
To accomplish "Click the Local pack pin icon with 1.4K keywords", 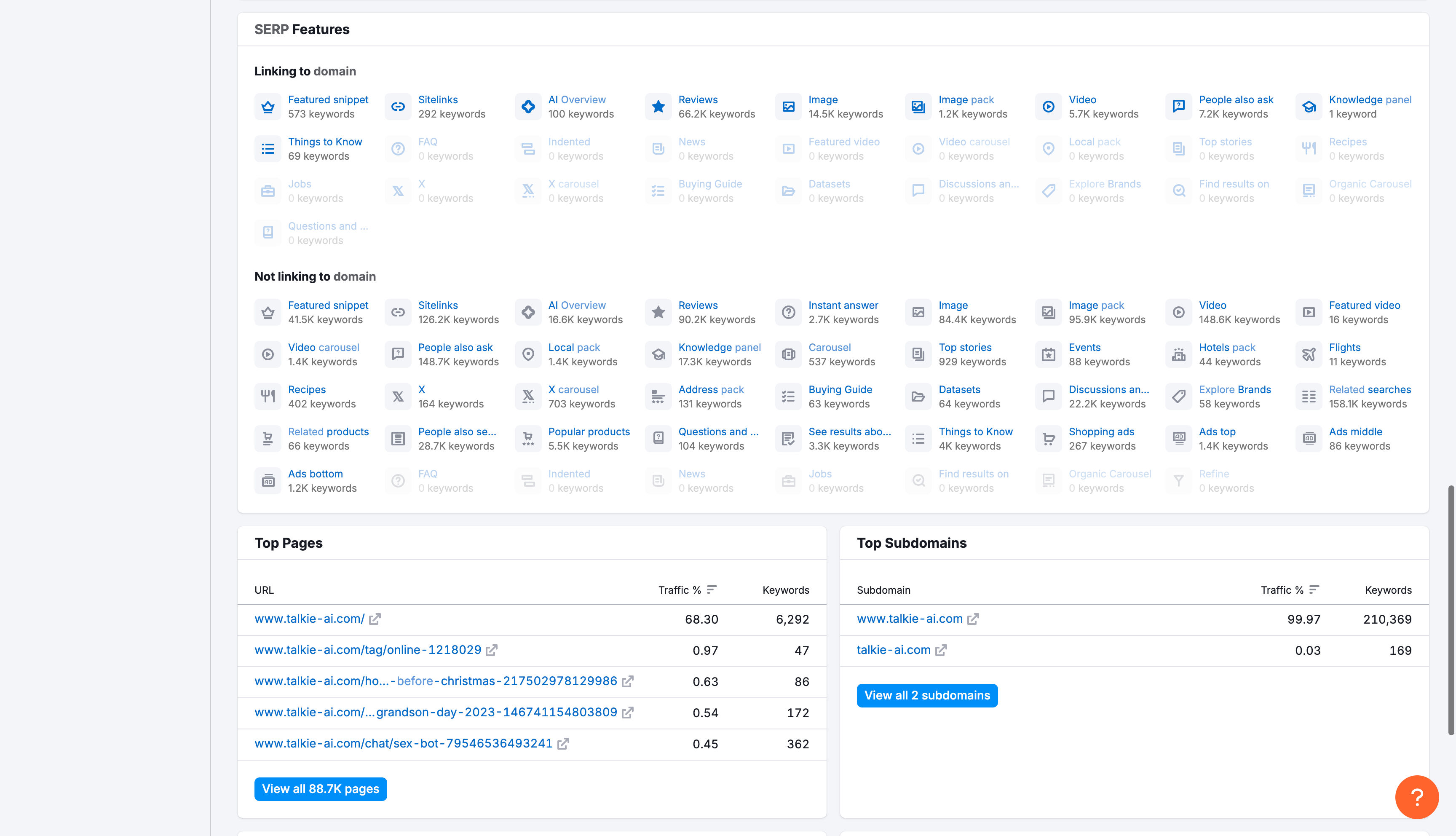I will (x=528, y=354).
